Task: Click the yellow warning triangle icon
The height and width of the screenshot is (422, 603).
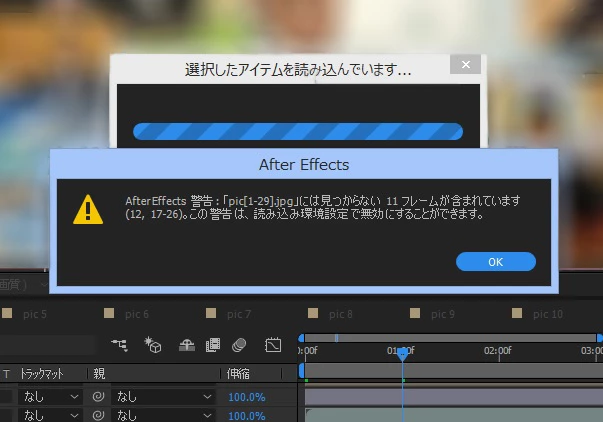Action: click(88, 210)
